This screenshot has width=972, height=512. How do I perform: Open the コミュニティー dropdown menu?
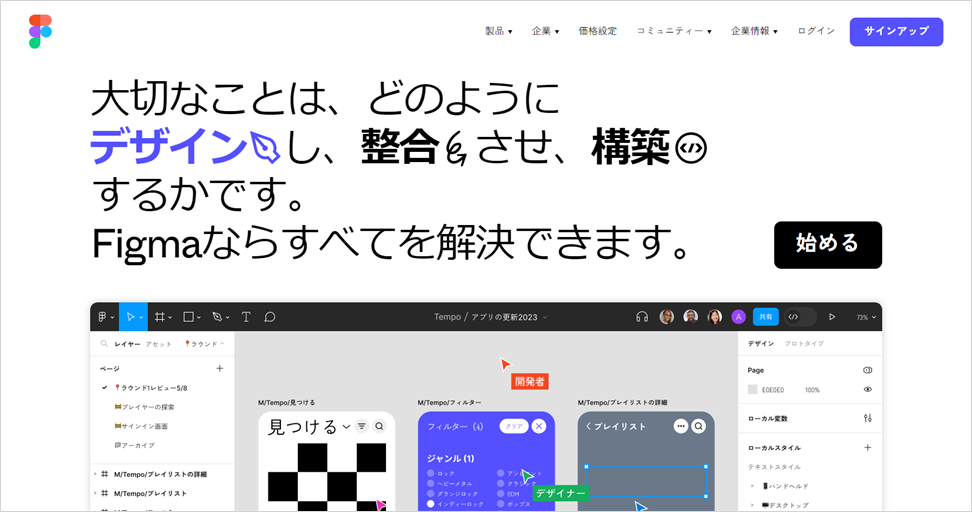pyautogui.click(x=674, y=31)
